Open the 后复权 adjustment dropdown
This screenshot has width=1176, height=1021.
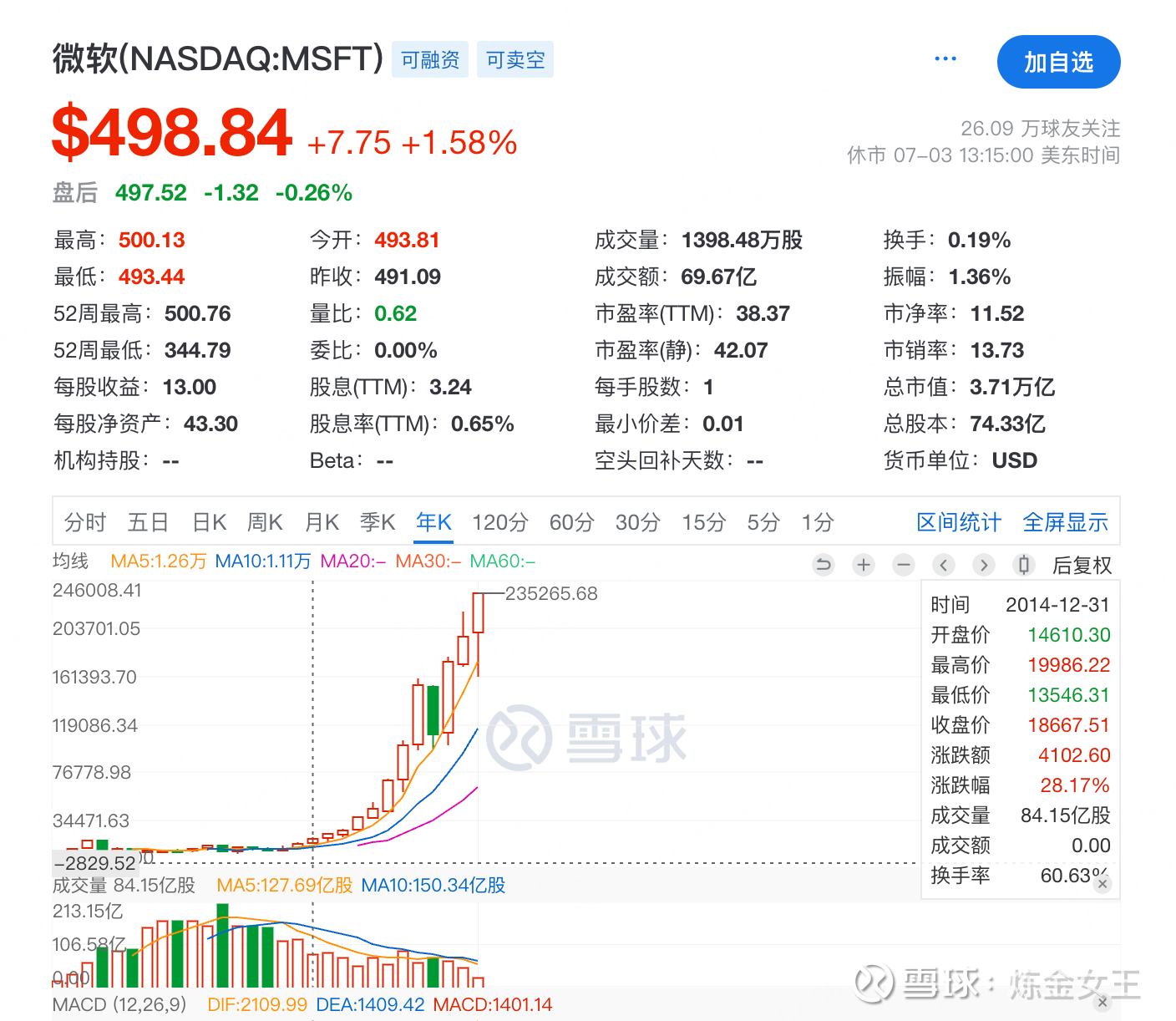click(x=1082, y=566)
